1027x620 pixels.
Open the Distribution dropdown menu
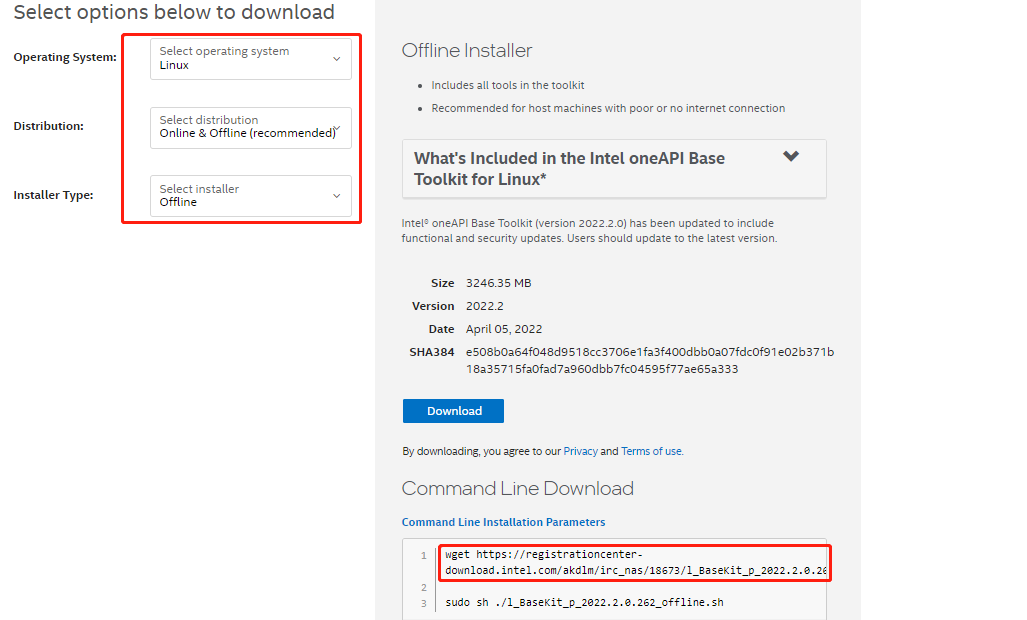click(250, 127)
